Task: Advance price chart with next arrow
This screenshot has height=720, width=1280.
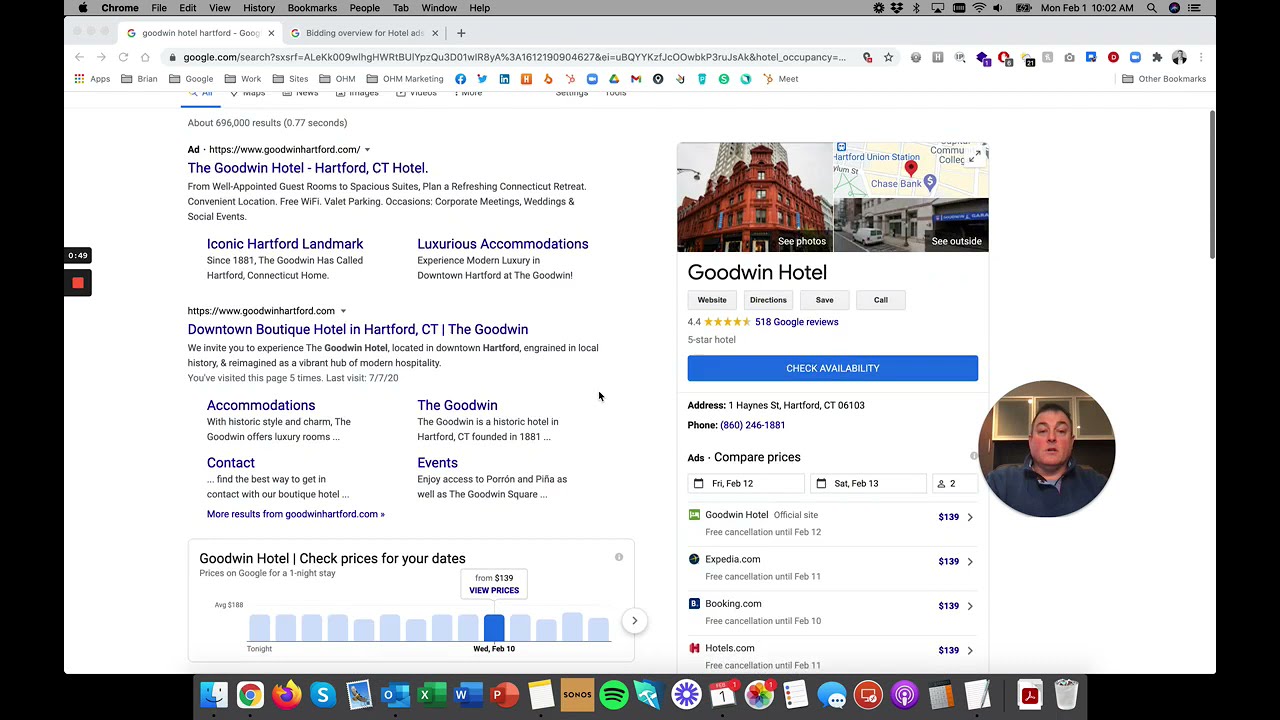Action: click(634, 621)
